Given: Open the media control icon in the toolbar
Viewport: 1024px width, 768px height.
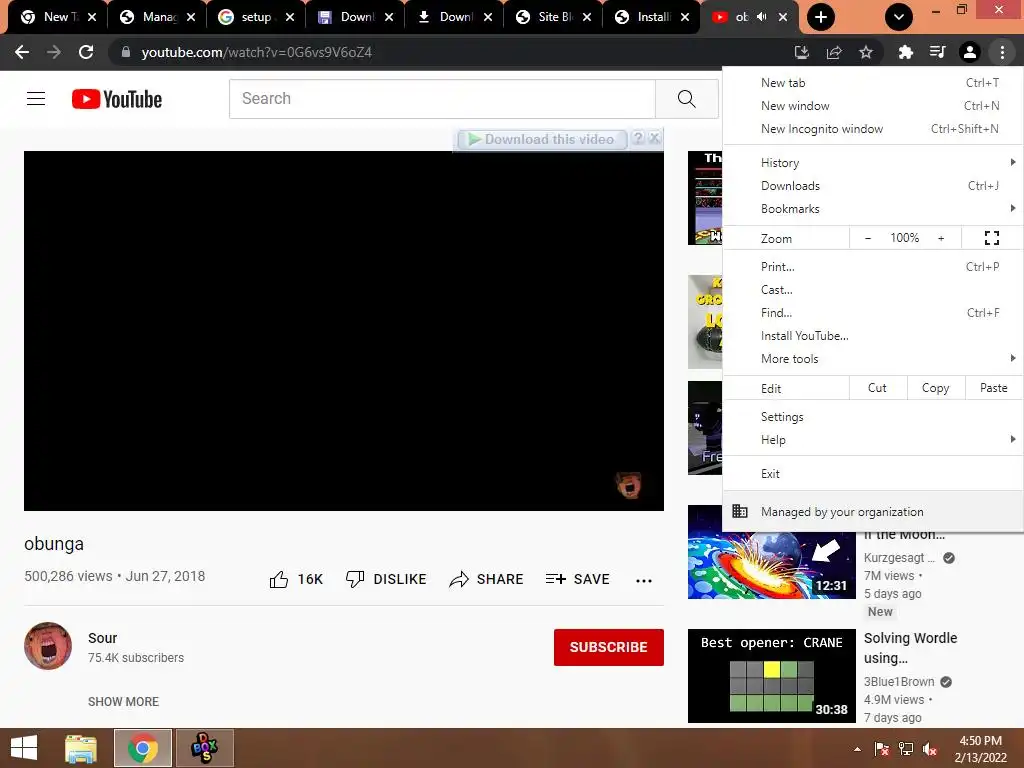Looking at the screenshot, I should (x=938, y=52).
